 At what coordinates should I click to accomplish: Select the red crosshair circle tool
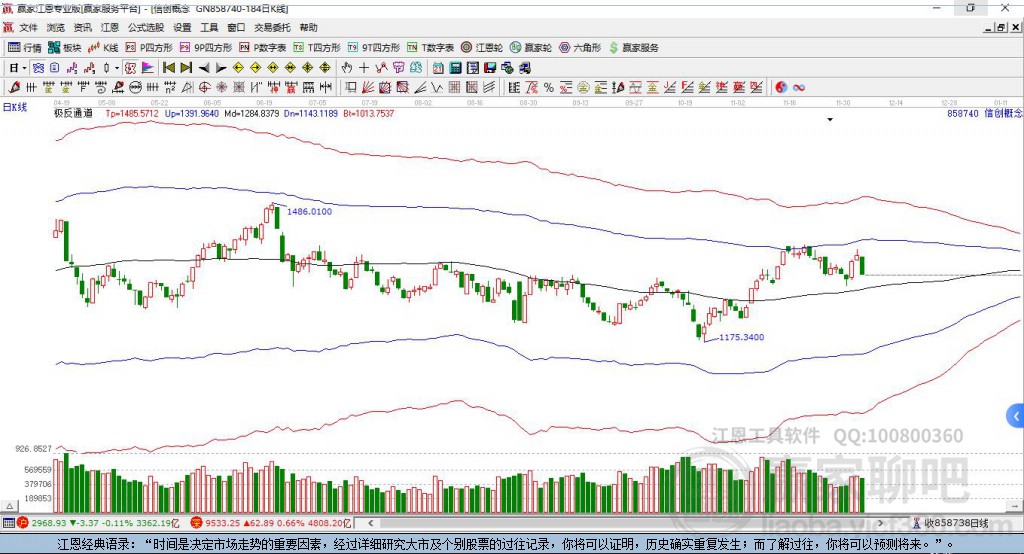click(x=204, y=88)
